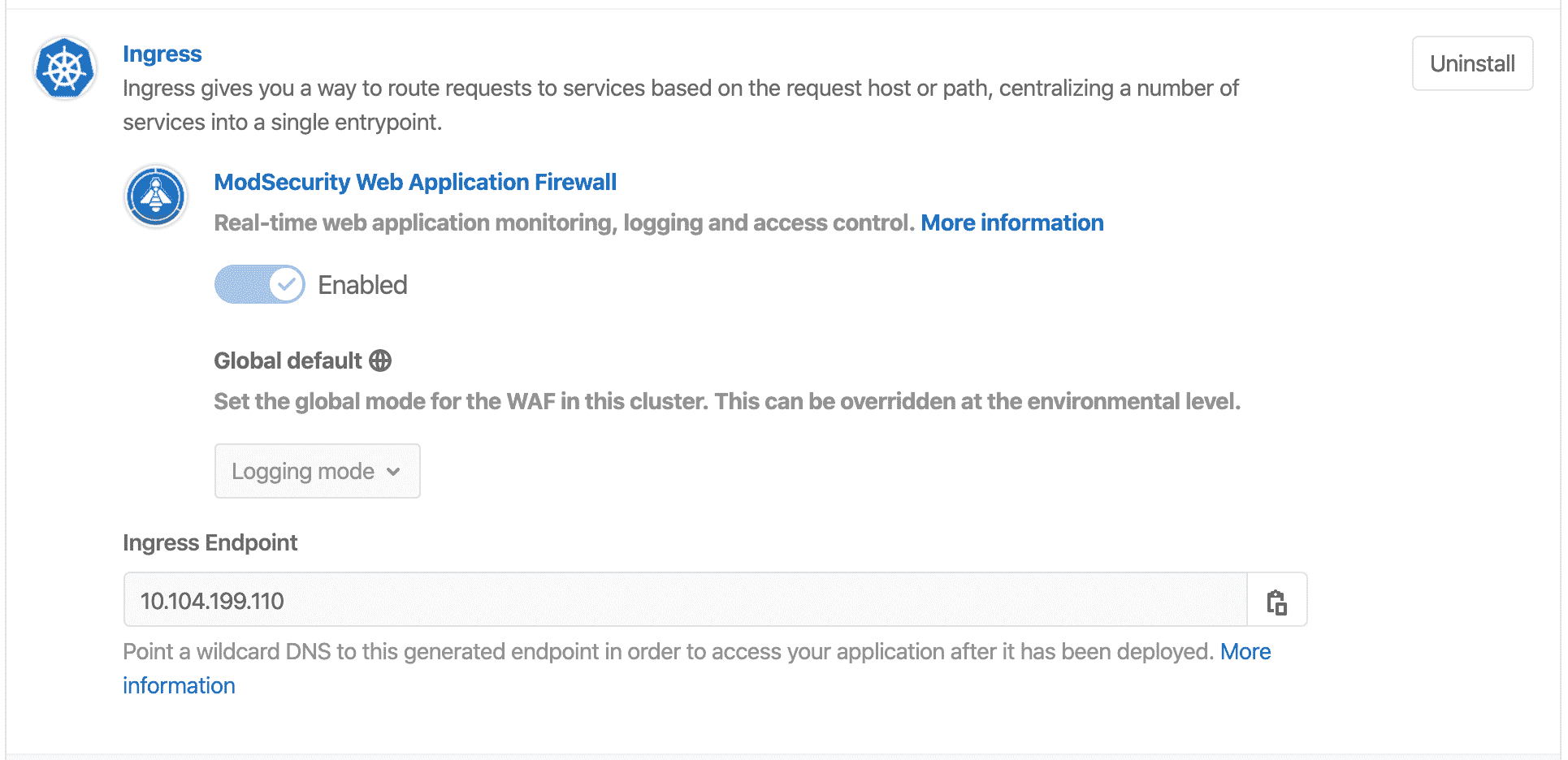The height and width of the screenshot is (760, 1568).
Task: Open More information about ModSecurity
Action: pyautogui.click(x=1012, y=222)
